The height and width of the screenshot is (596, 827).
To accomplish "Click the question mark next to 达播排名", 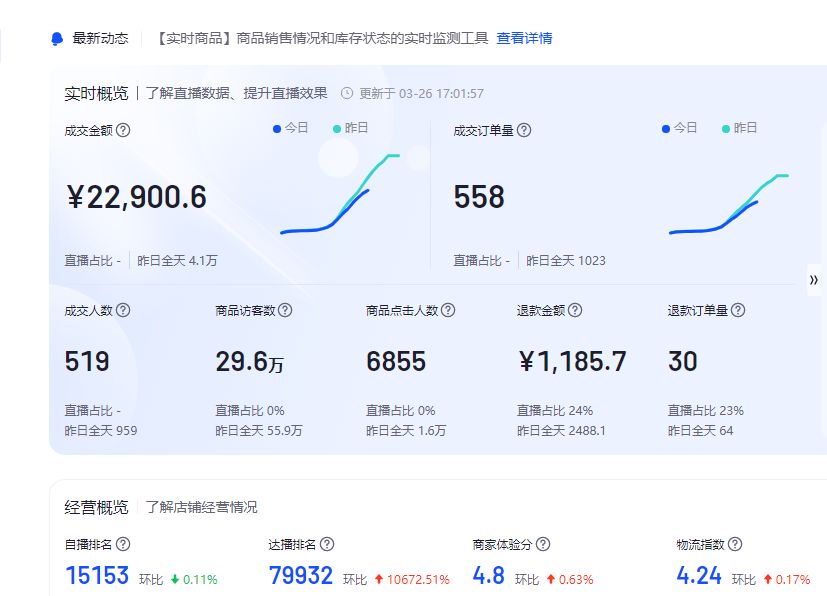I will [327, 544].
